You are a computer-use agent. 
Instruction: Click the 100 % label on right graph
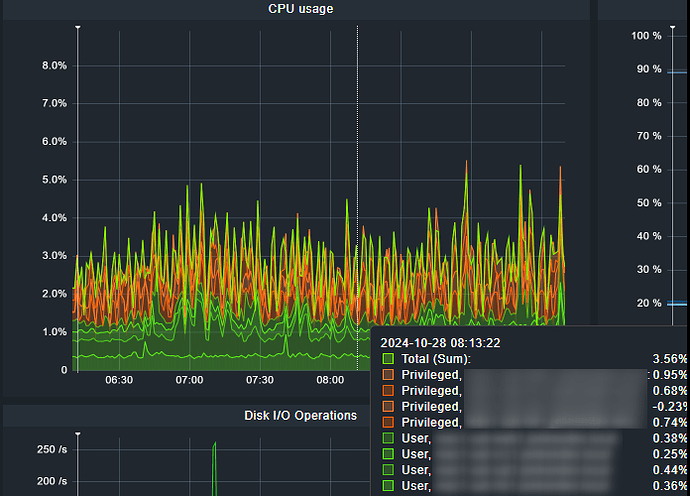click(x=646, y=36)
